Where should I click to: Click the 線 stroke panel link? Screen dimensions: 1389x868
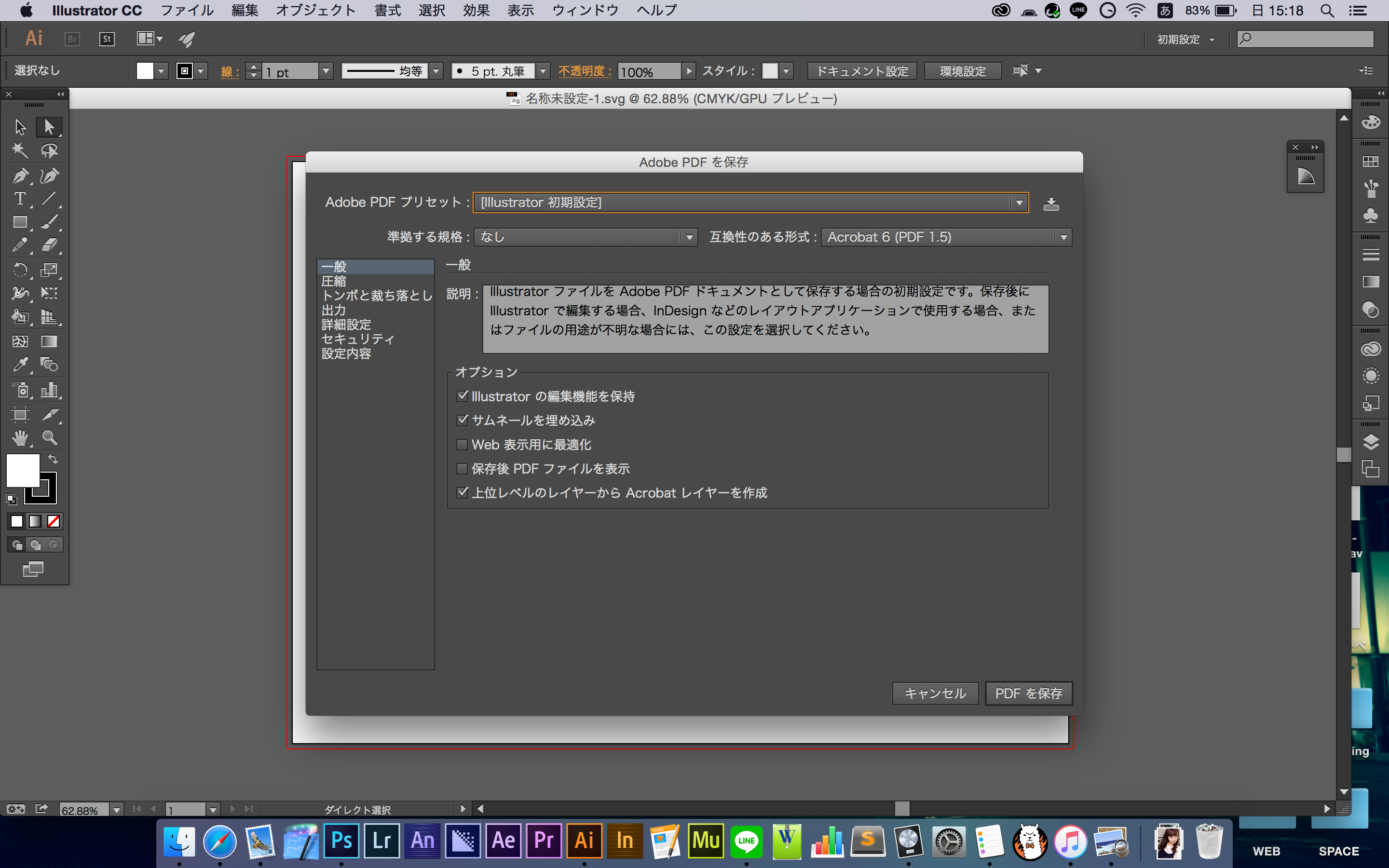(230, 72)
